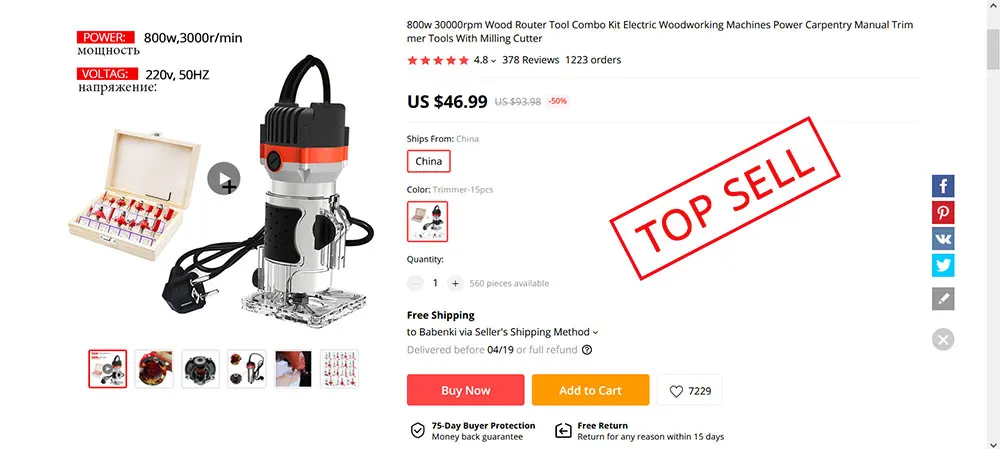Close the social share sidebar

(x=943, y=339)
